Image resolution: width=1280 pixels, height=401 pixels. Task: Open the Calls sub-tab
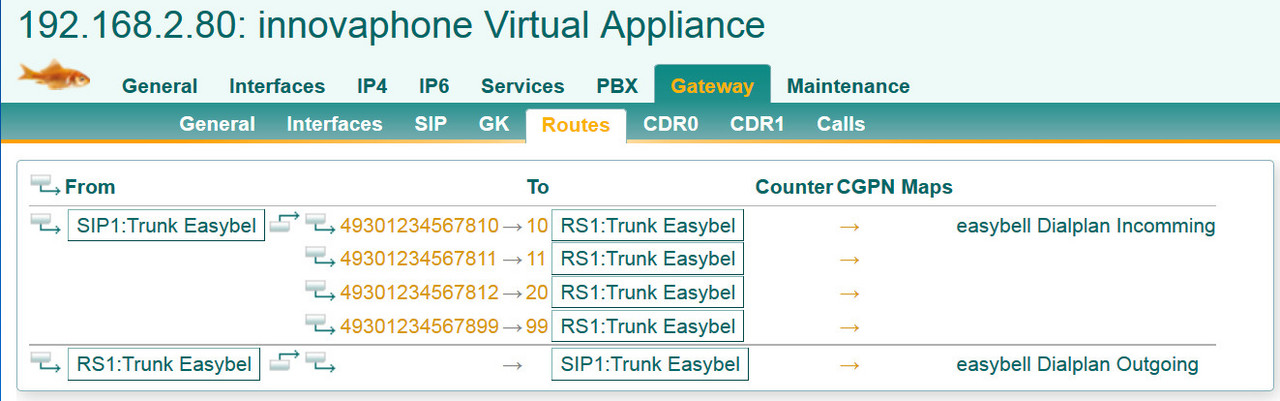click(x=840, y=125)
